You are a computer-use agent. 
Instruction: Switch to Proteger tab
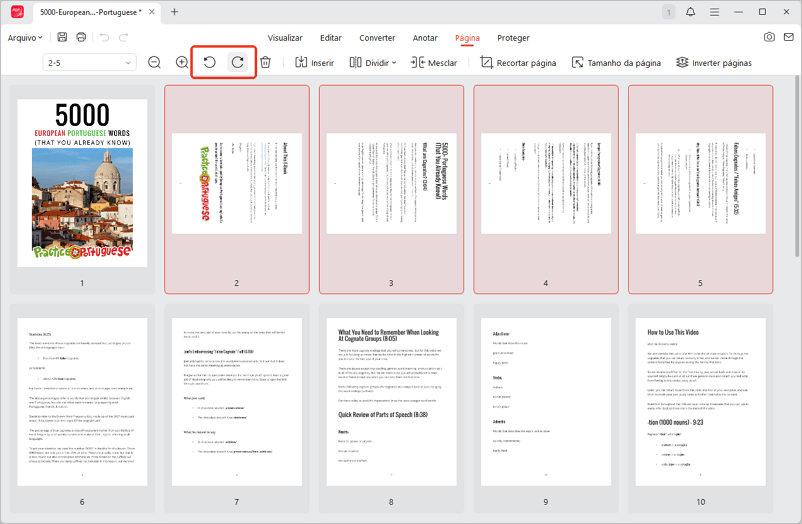point(513,38)
